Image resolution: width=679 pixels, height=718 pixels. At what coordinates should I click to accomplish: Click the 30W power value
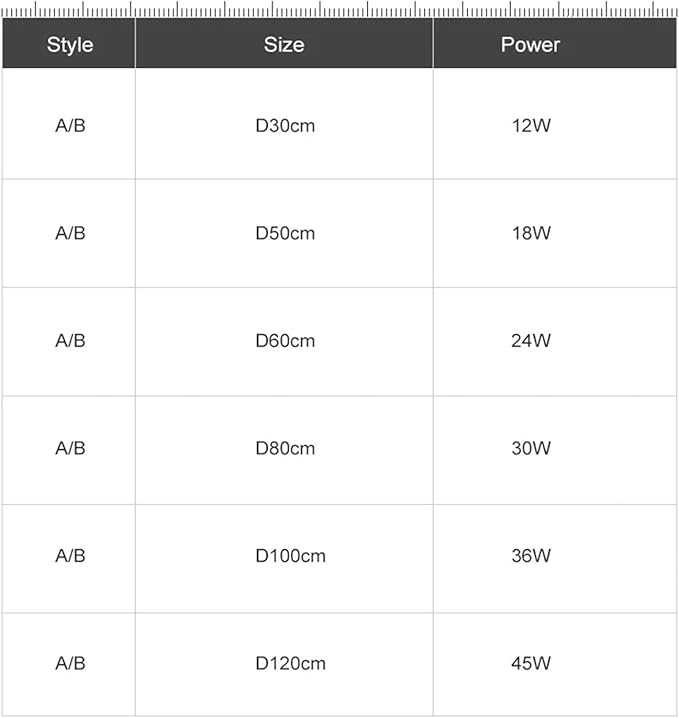tap(531, 448)
